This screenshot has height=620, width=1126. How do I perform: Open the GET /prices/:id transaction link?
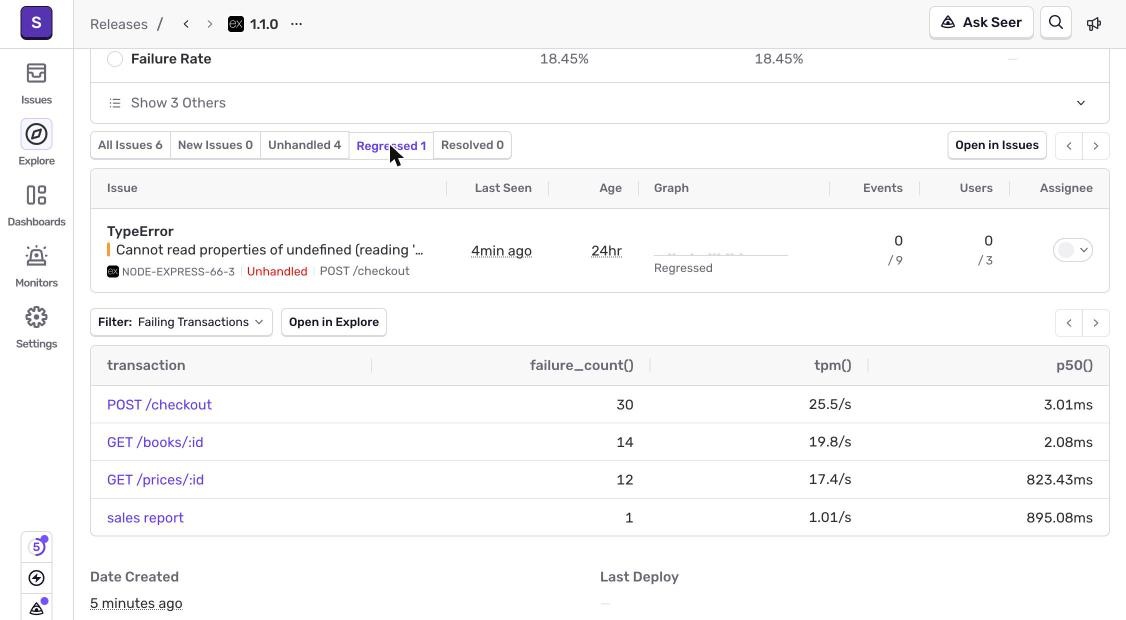pos(155,479)
